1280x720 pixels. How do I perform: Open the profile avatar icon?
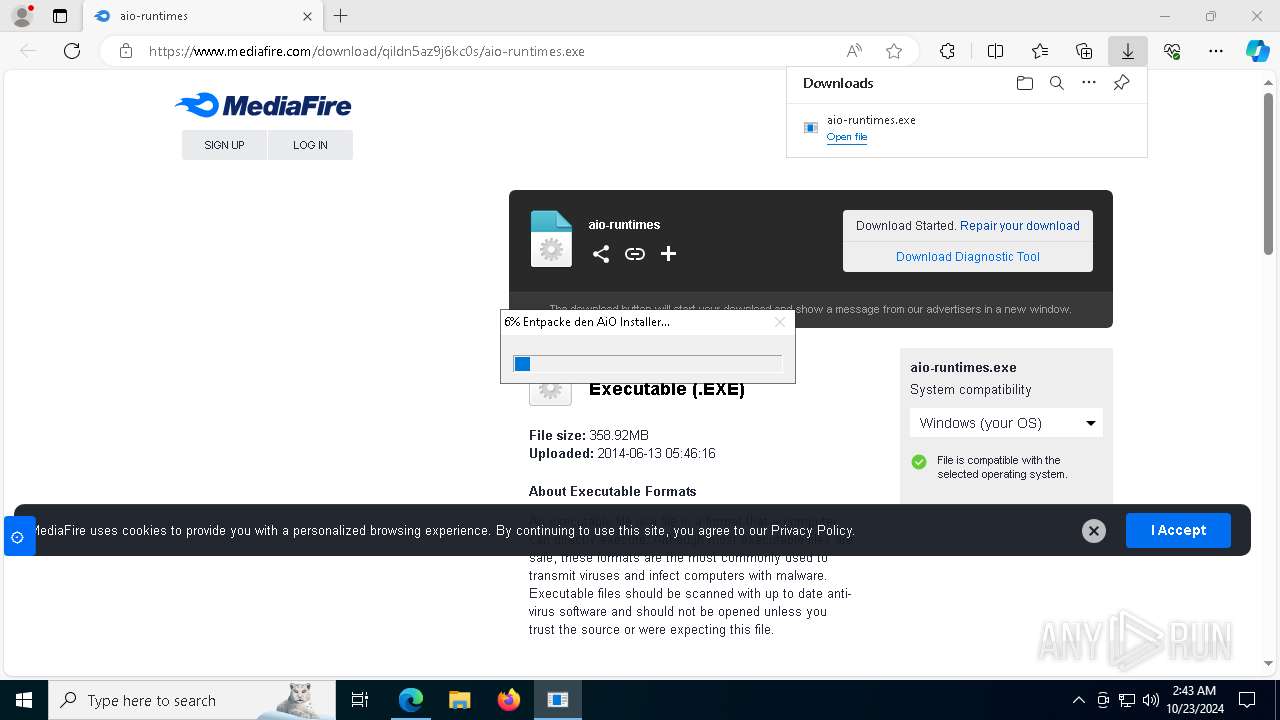pos(21,16)
